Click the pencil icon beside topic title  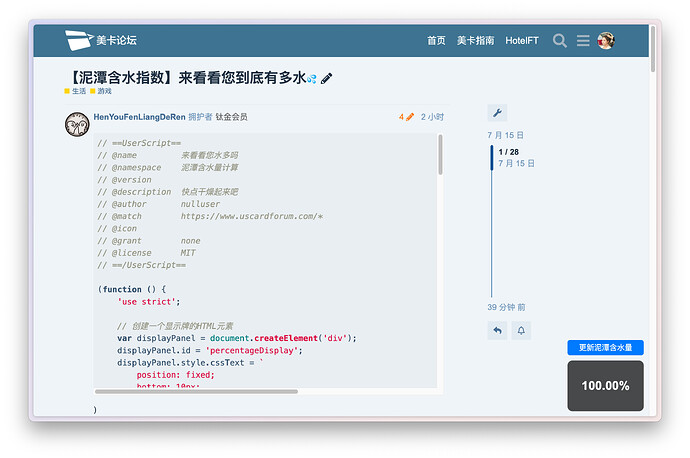point(327,78)
